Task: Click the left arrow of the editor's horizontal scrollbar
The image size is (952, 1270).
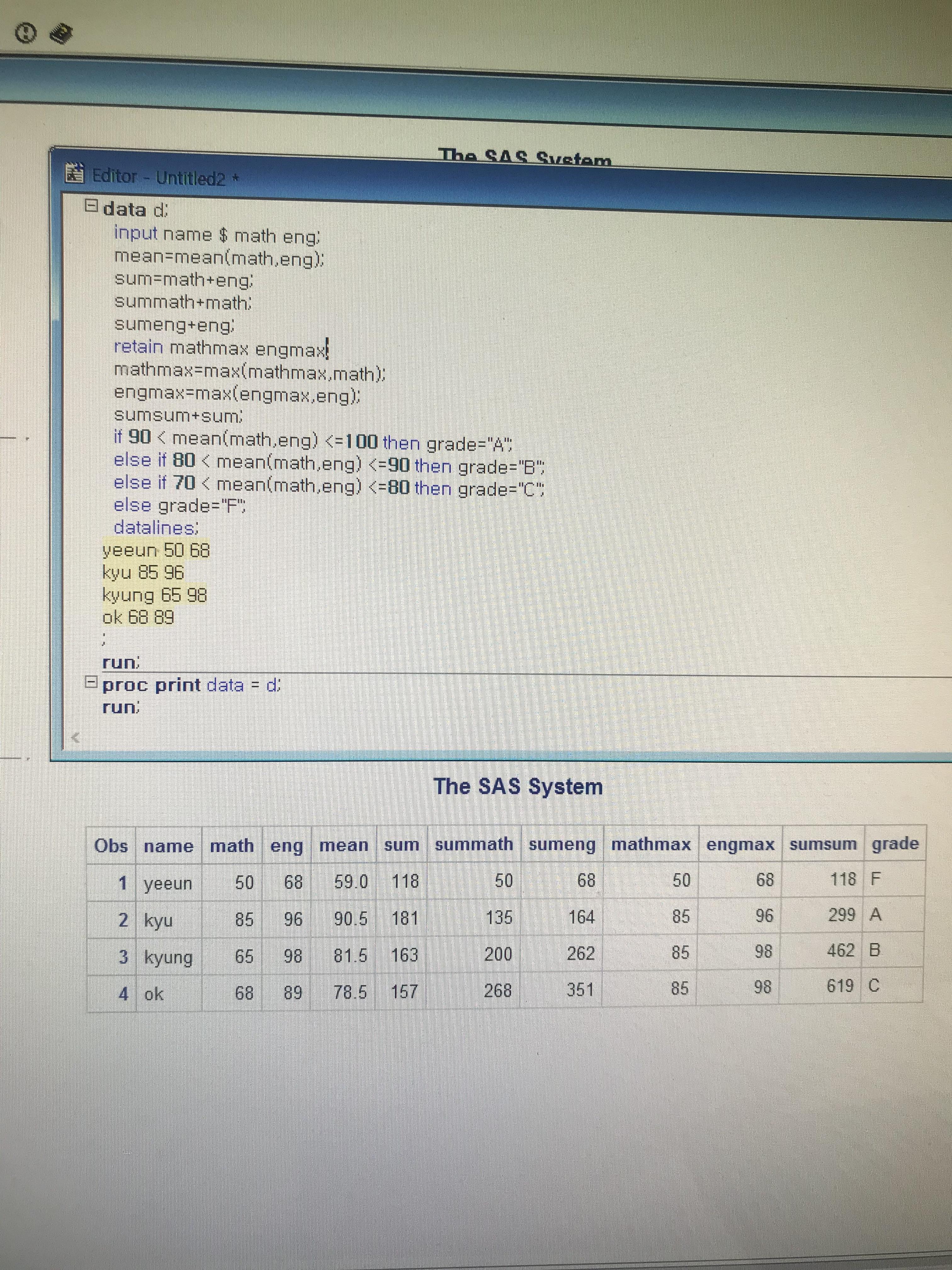Action: click(75, 738)
